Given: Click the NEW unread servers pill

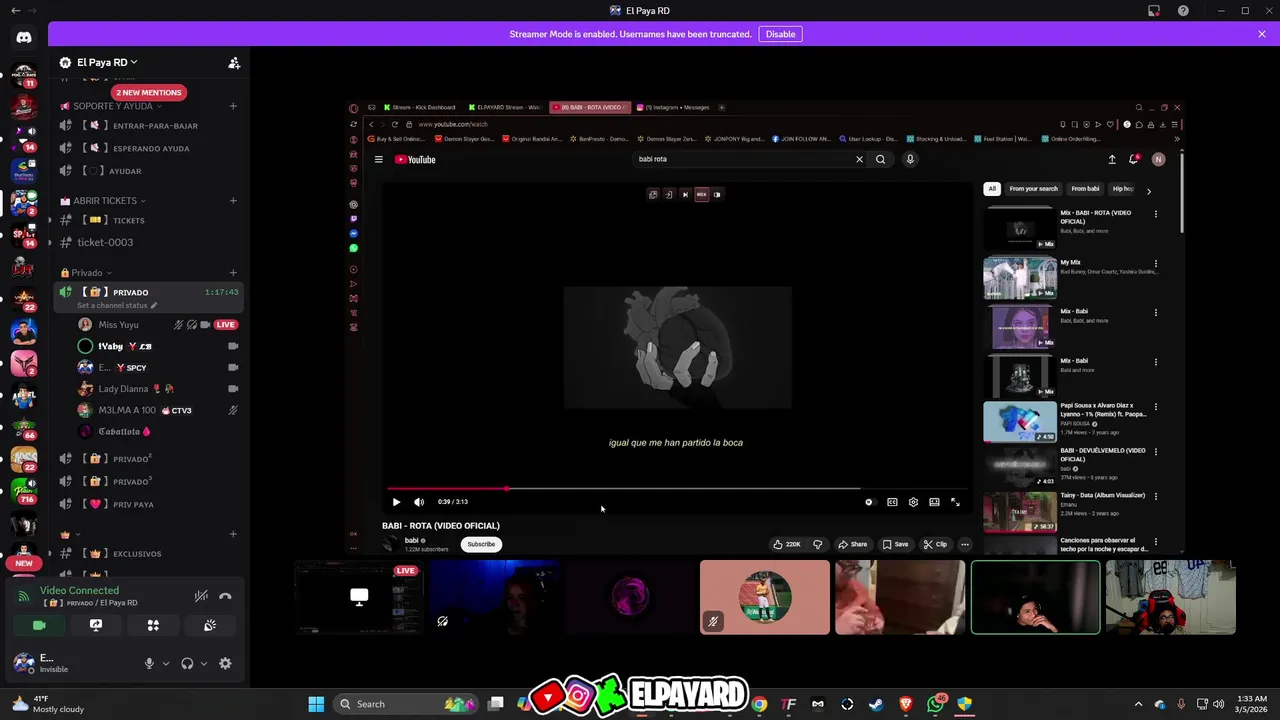Looking at the screenshot, I should [x=24, y=563].
